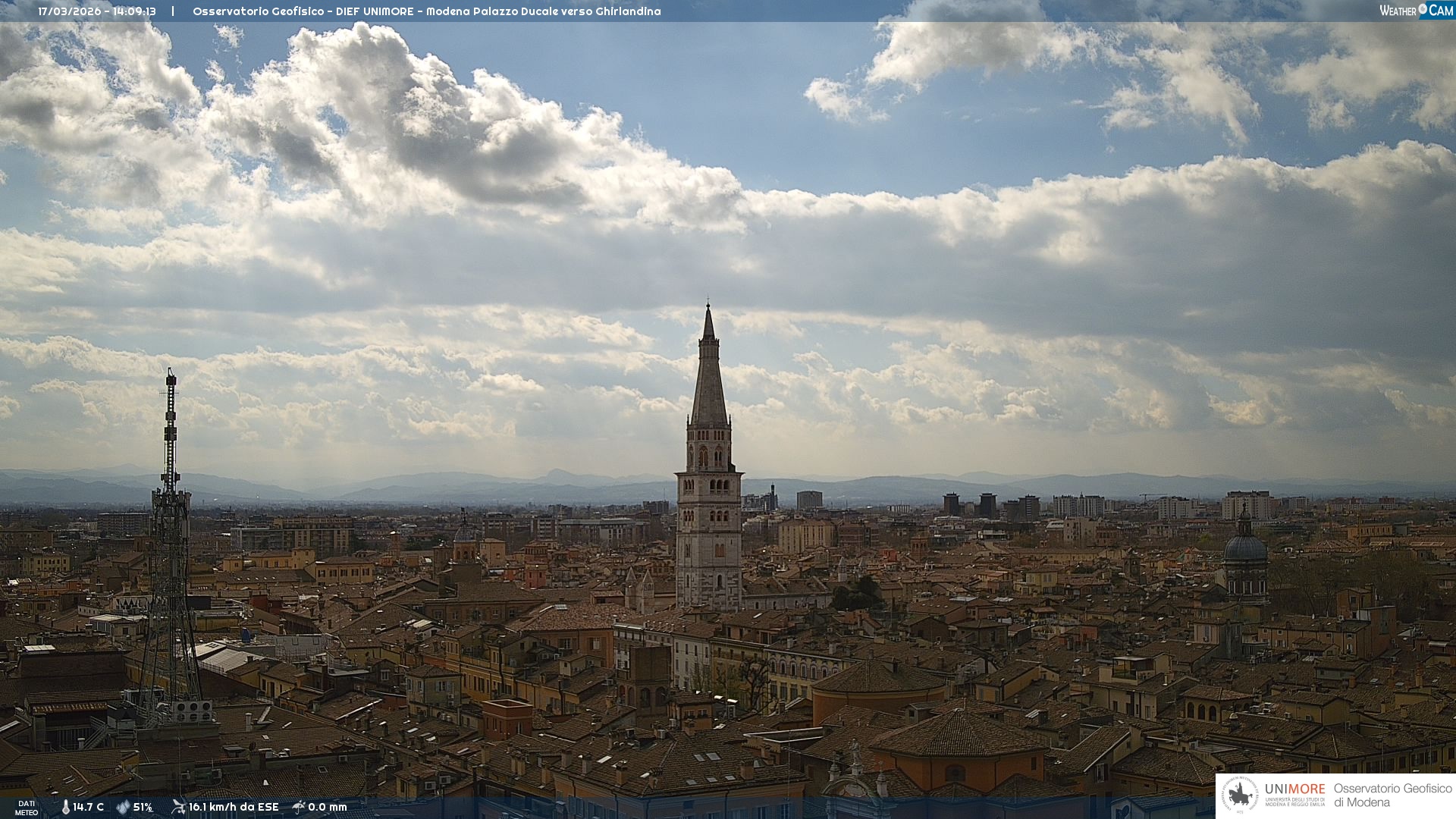Click the WeatherCam lens logo icon
This screenshot has height=819, width=1456.
[x=1423, y=10]
